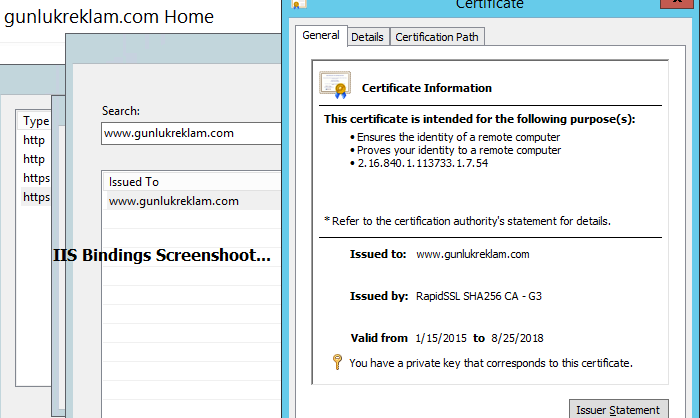Click the Issued by value RapidSSL SHA256 CA - G3
Viewport: 700px width, 418px height.
point(479,296)
